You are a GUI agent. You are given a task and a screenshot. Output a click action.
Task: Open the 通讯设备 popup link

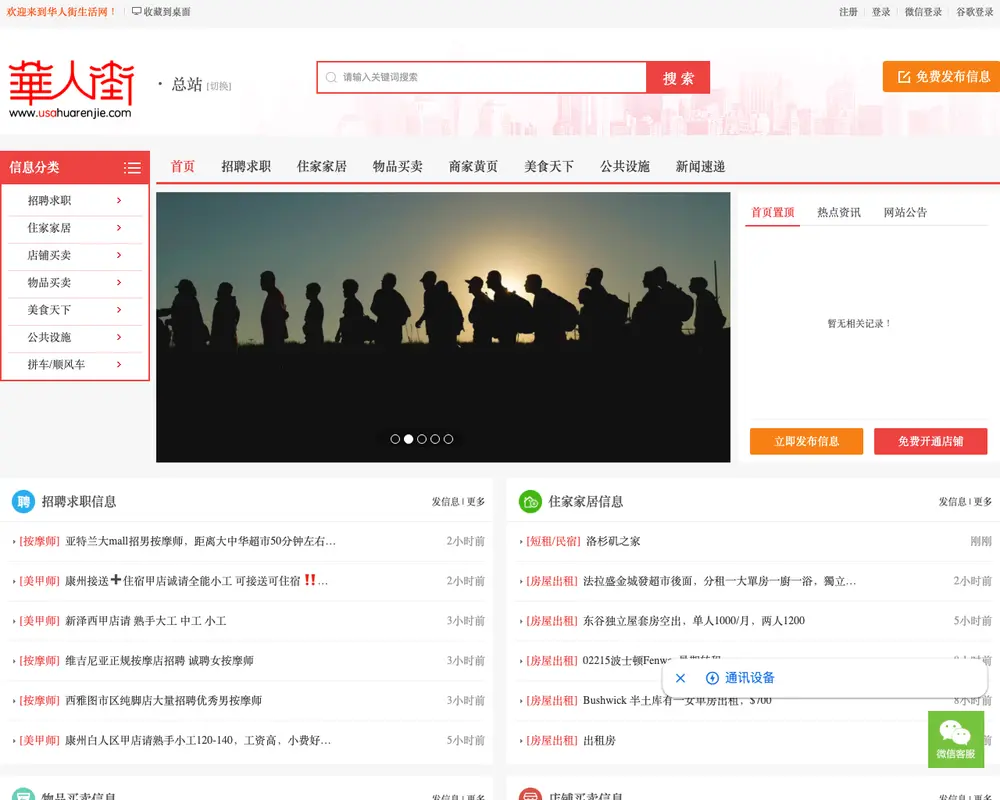(750, 678)
